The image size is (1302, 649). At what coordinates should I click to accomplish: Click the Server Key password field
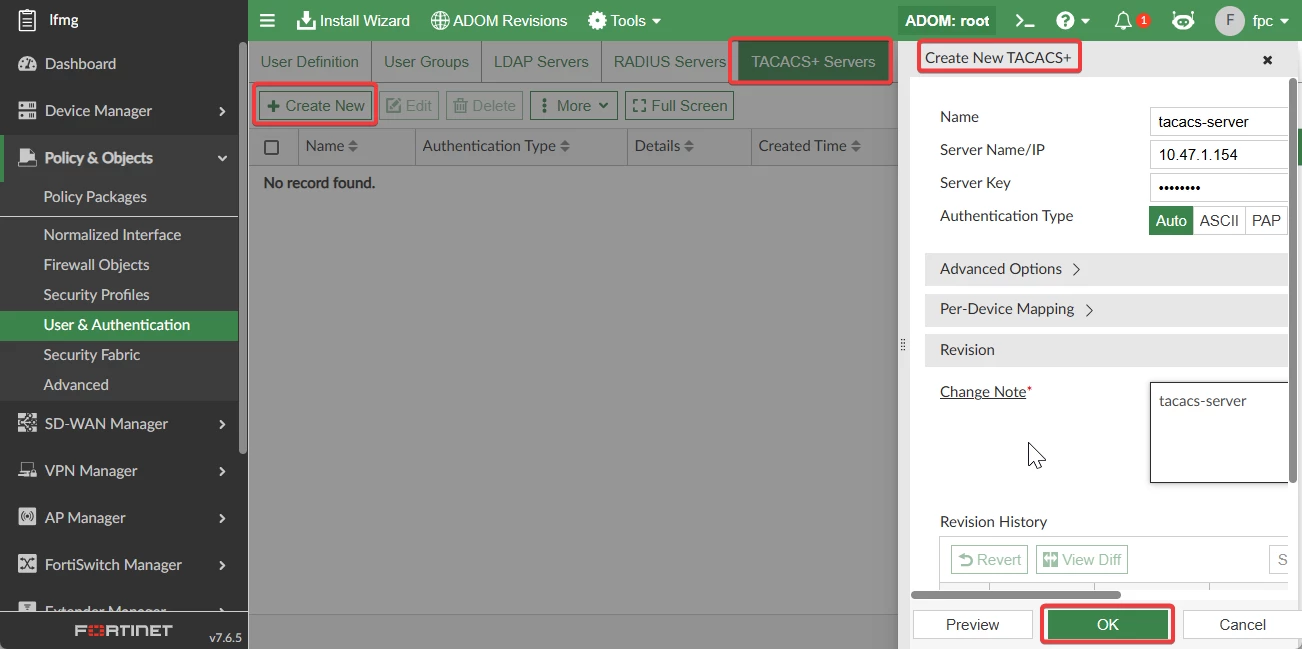pyautogui.click(x=1219, y=188)
